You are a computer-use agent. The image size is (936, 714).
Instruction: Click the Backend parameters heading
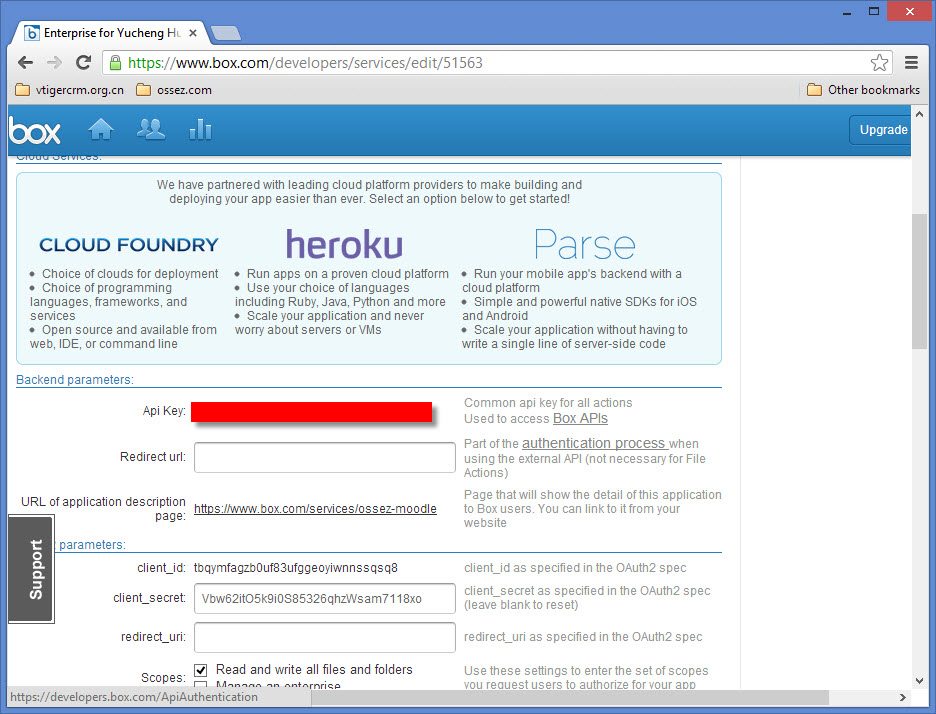click(x=75, y=380)
